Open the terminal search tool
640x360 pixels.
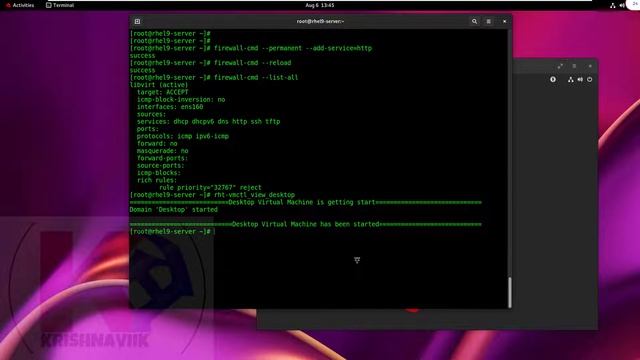click(x=474, y=21)
